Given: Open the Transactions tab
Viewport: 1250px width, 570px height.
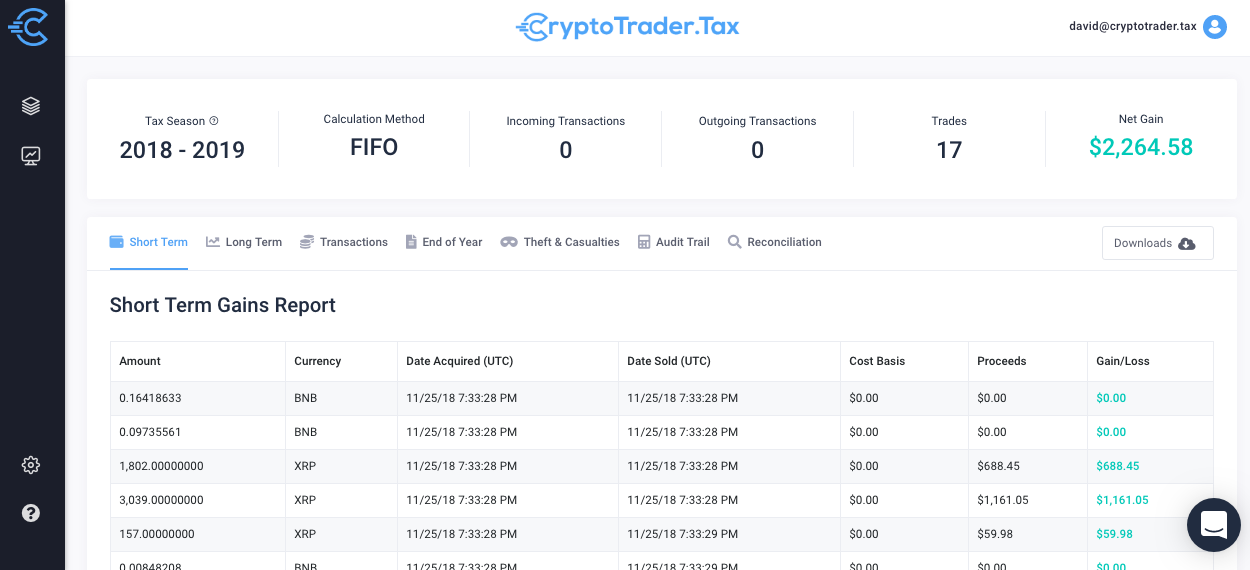Looking at the screenshot, I should (344, 242).
